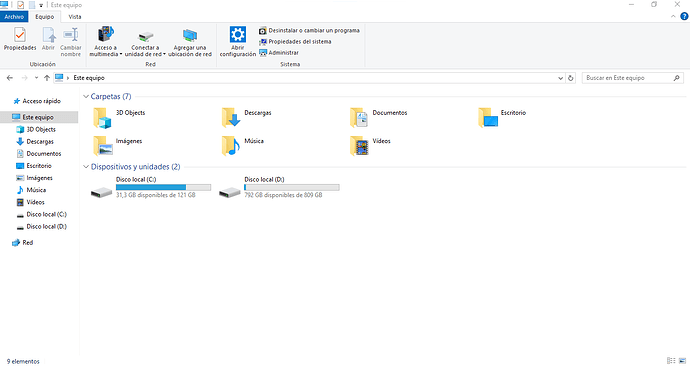Open Descargas in the sidebar
Image resolution: width=690 pixels, height=367 pixels.
(x=35, y=142)
